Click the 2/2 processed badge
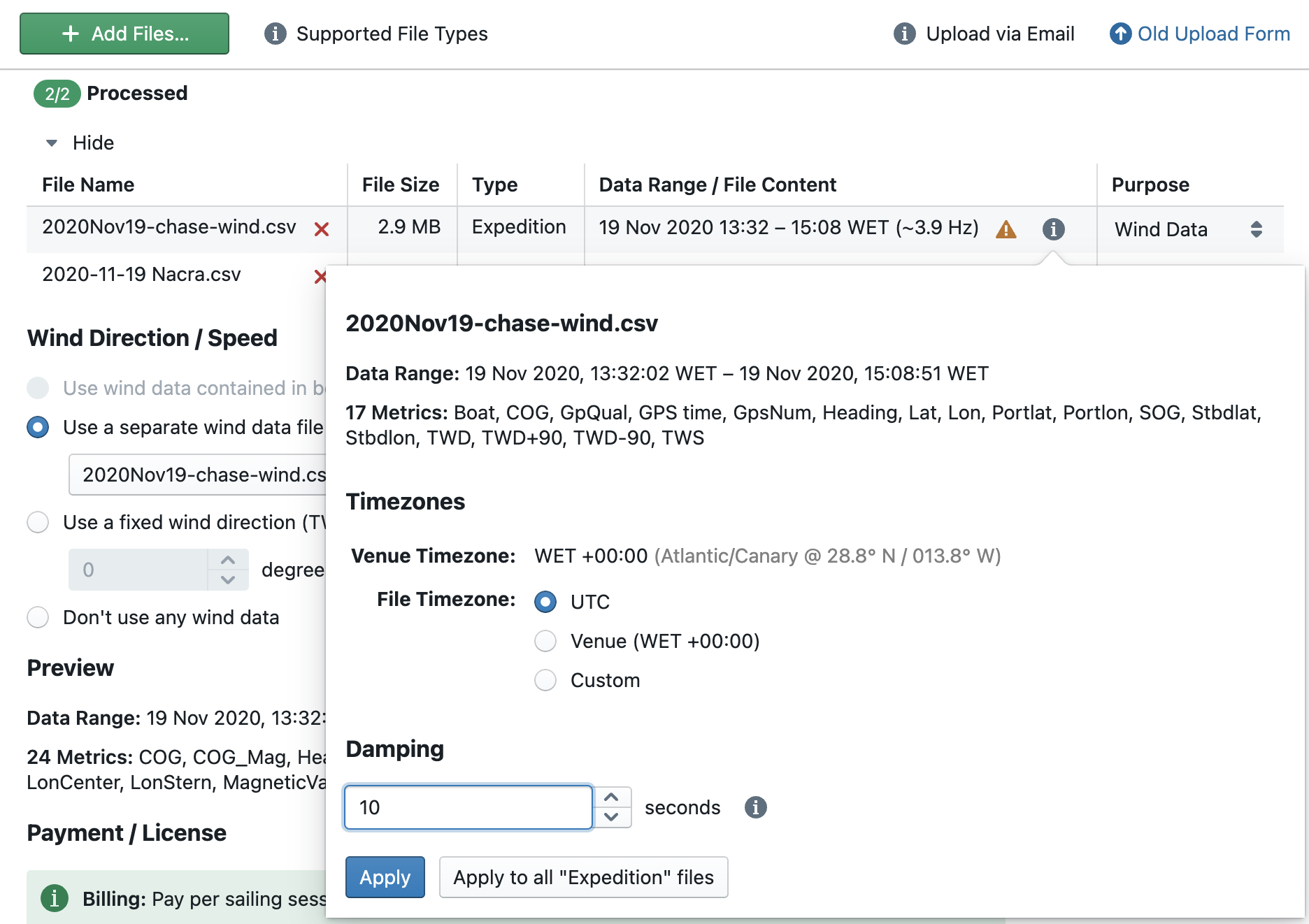 coord(57,94)
